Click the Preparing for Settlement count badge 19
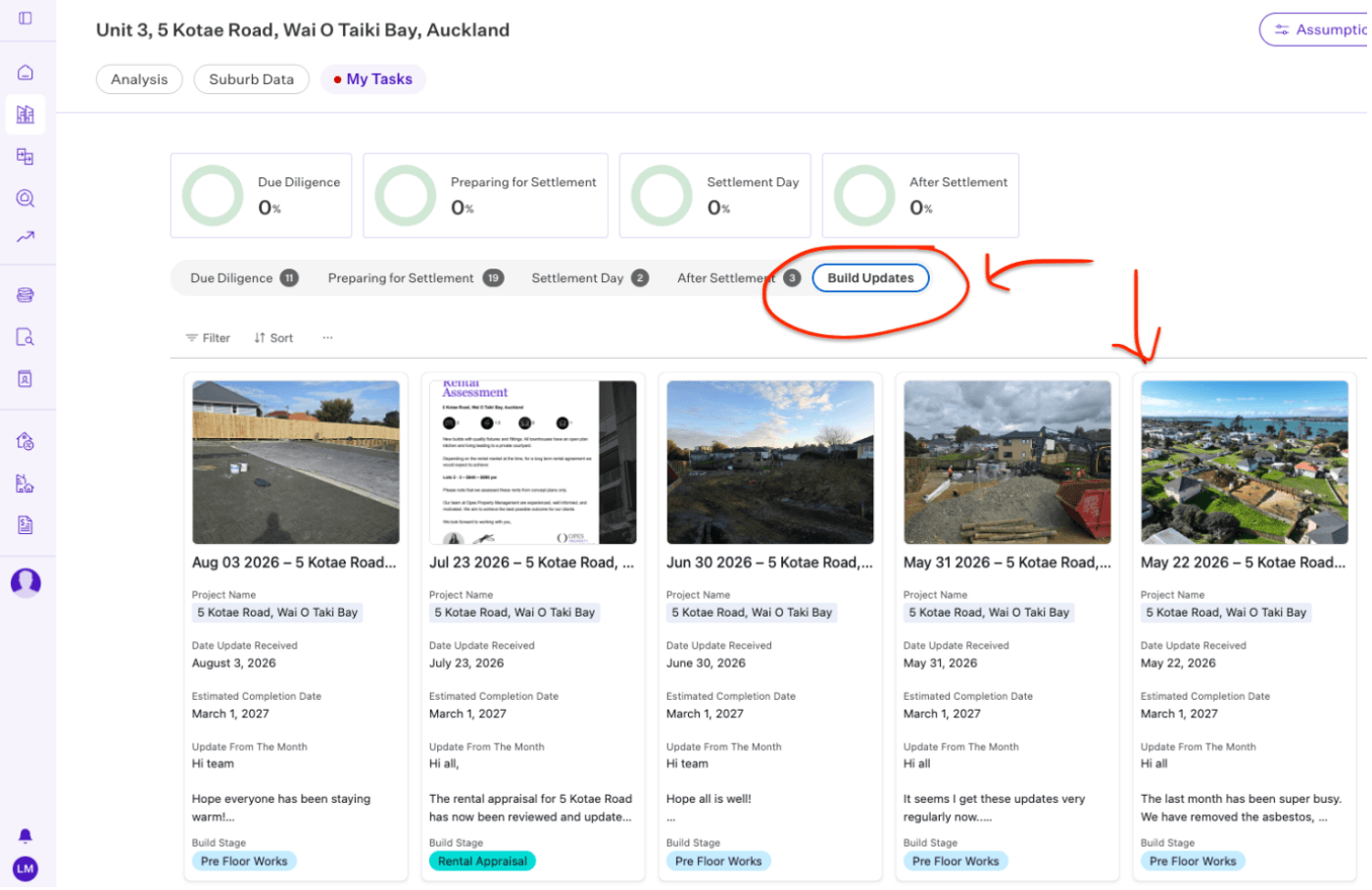The image size is (1372, 890). click(495, 279)
